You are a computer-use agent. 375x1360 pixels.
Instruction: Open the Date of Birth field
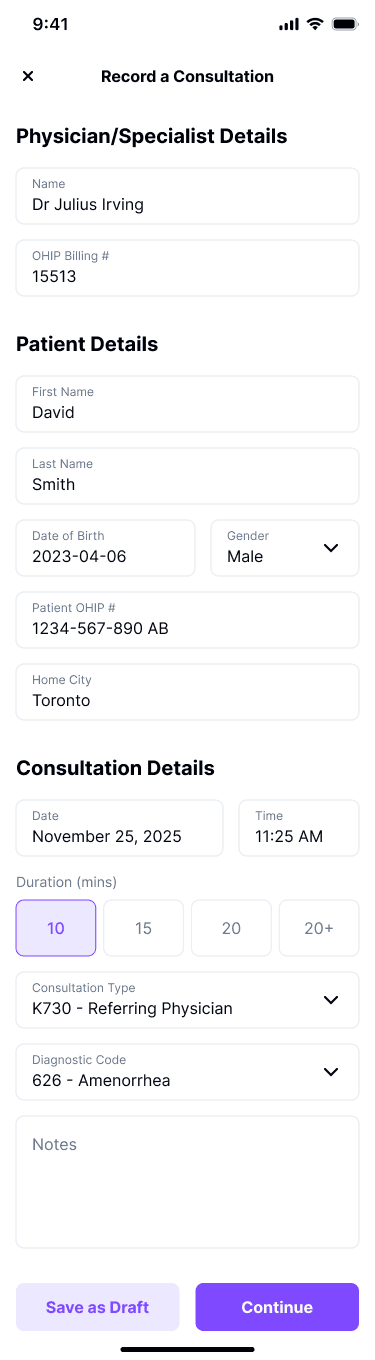tap(105, 548)
